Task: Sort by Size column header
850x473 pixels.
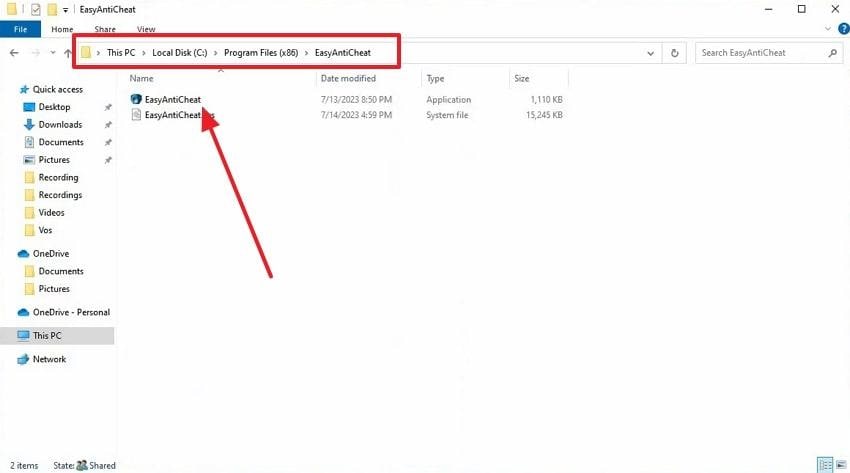Action: pyautogui.click(x=521, y=79)
